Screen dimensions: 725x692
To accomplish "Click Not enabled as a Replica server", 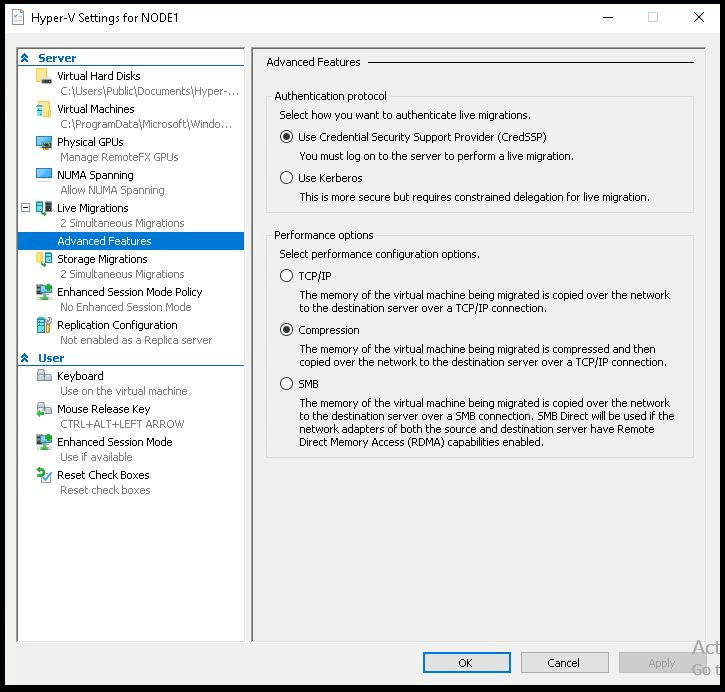I will click(136, 340).
